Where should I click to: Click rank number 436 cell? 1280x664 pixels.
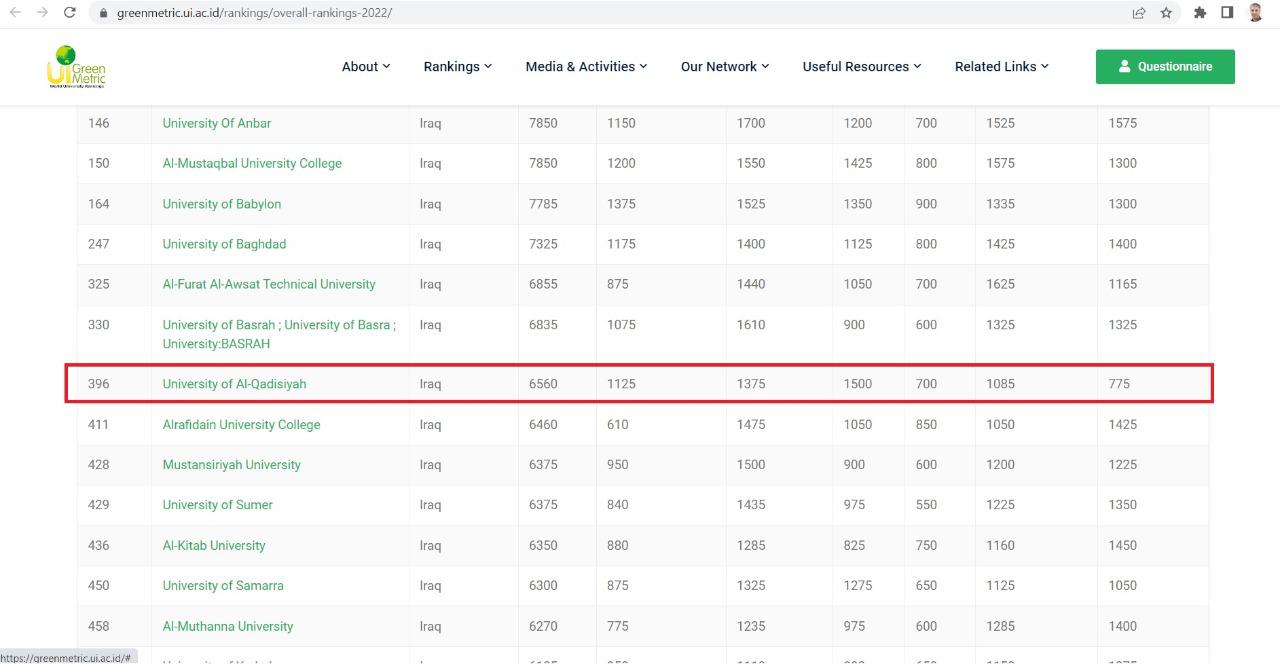tap(99, 545)
